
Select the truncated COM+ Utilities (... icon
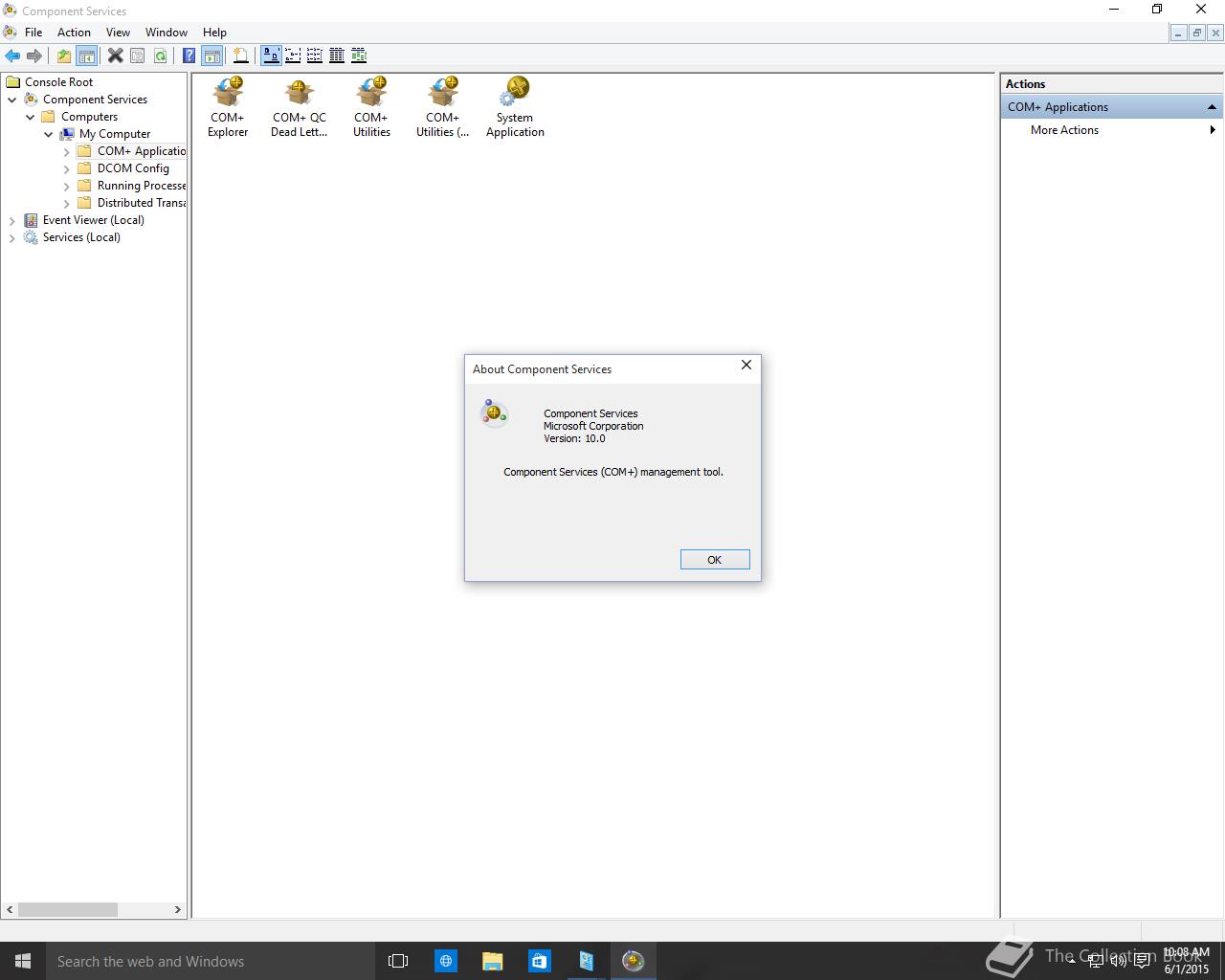click(443, 107)
